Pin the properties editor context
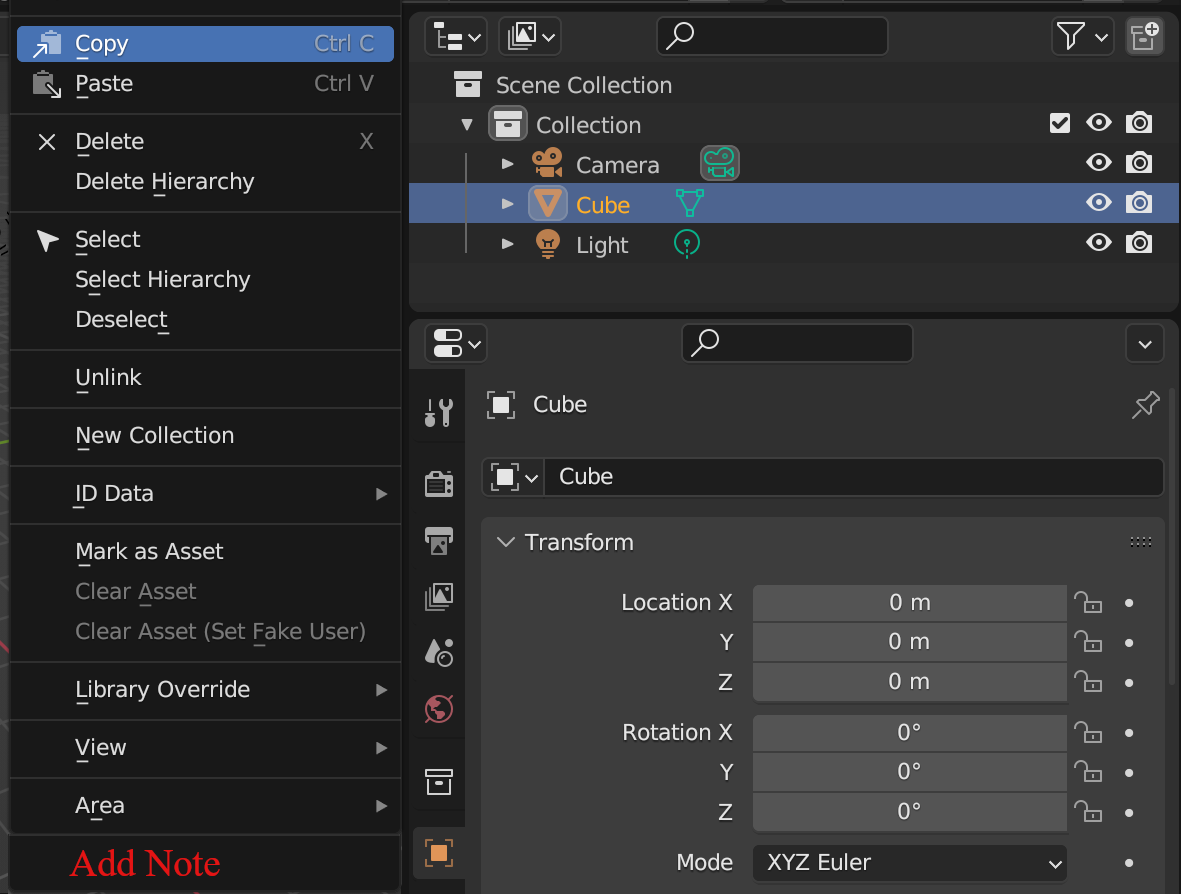 click(x=1146, y=404)
